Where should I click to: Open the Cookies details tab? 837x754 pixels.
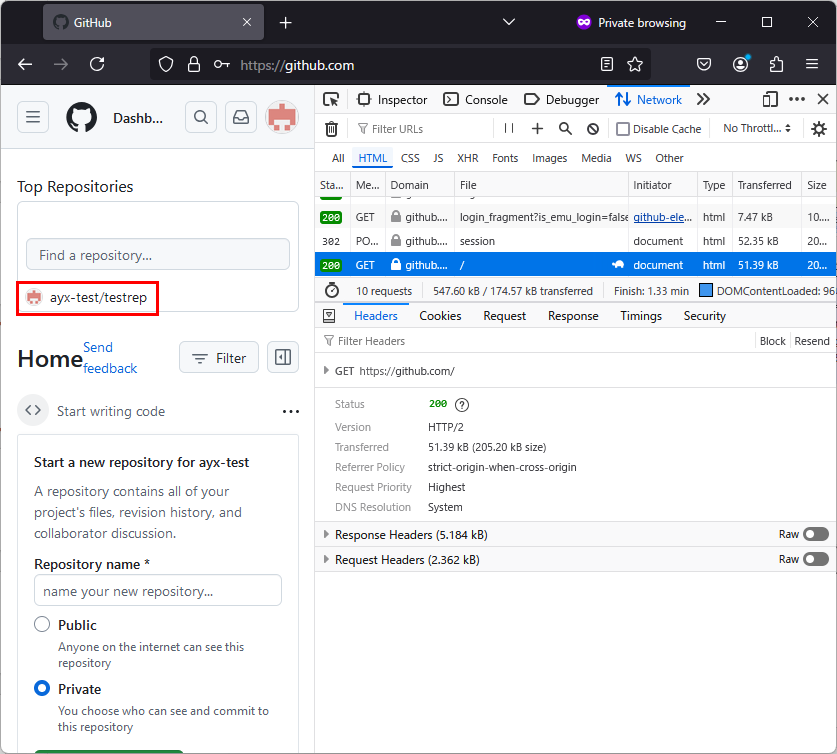click(x=440, y=316)
